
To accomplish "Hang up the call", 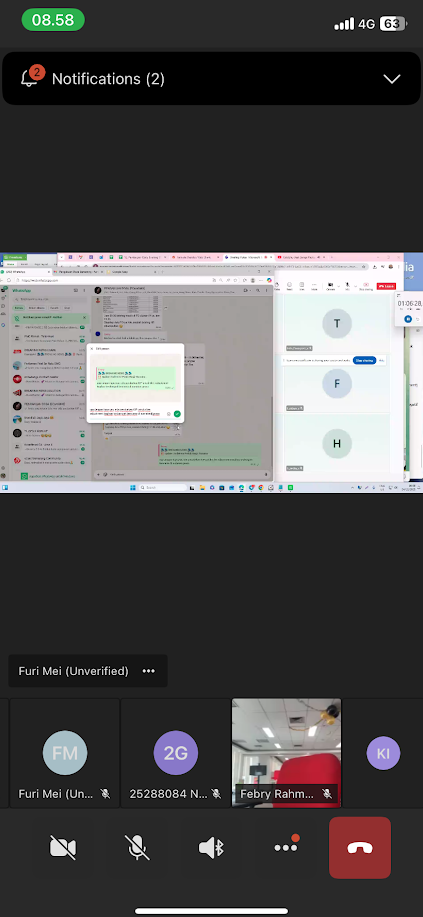I will (x=360, y=847).
